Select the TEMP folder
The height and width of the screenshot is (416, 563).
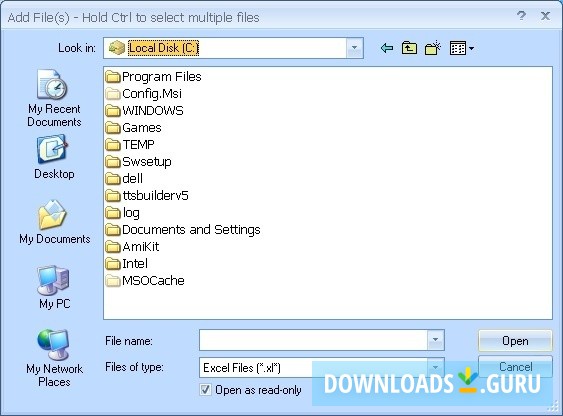130,145
